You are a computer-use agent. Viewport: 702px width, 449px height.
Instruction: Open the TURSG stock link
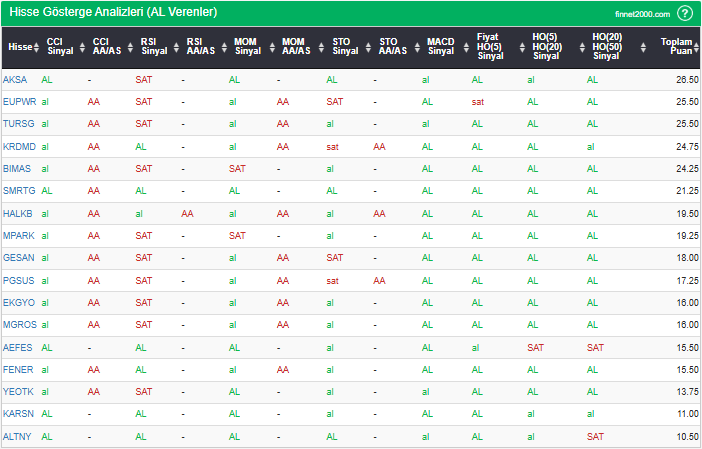18,124
